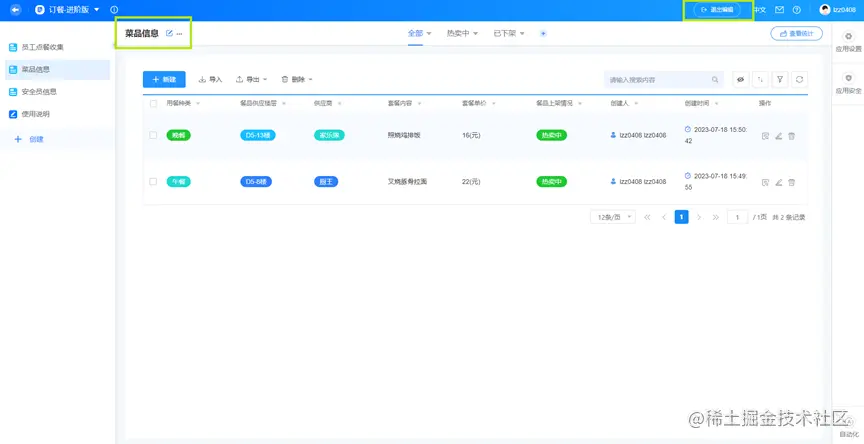
Task: Click the 导入 import button
Action: 210,79
